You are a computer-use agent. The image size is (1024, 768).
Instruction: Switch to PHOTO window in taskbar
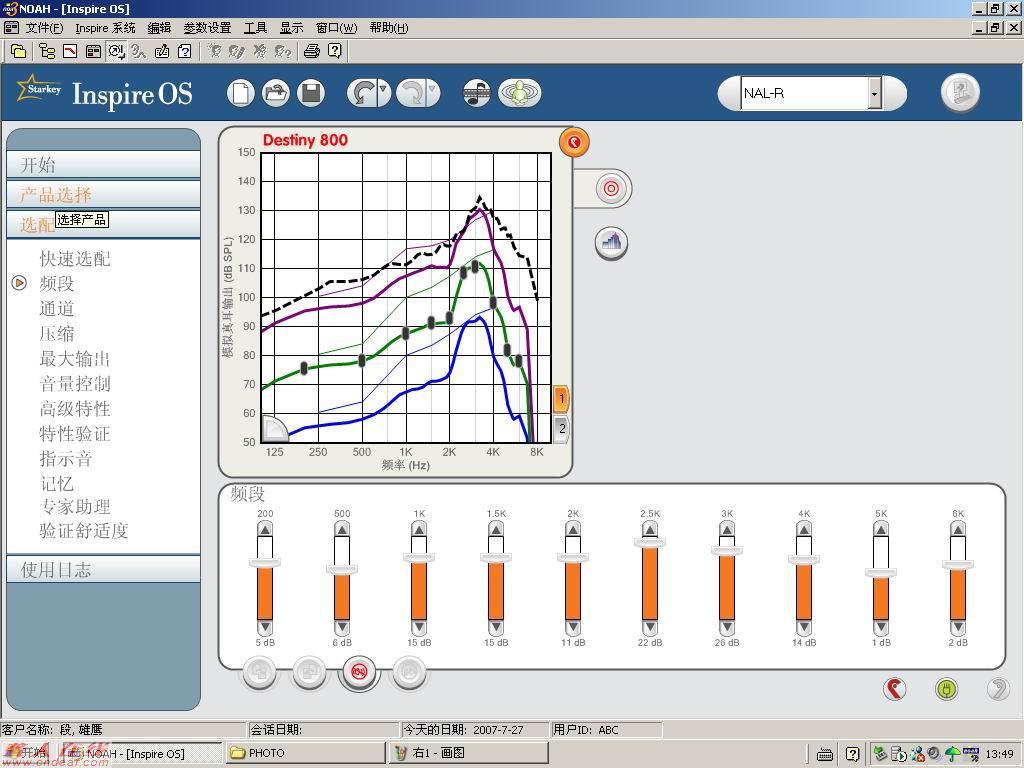coord(306,753)
